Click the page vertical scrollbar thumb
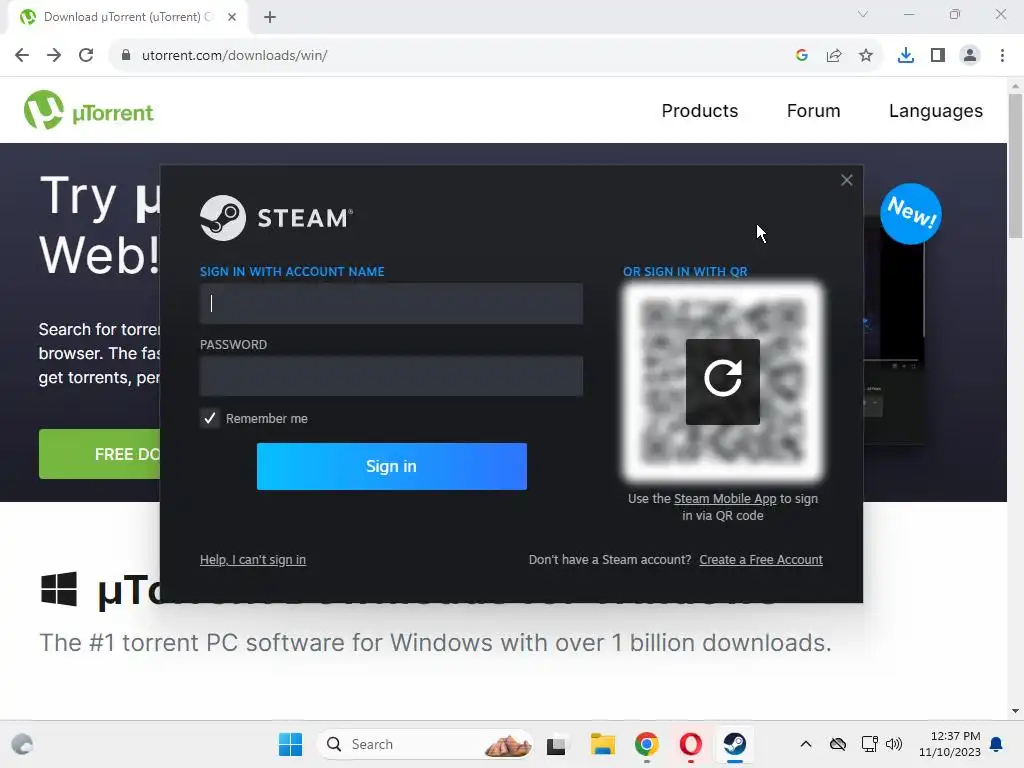The image size is (1024, 768). click(x=1015, y=166)
